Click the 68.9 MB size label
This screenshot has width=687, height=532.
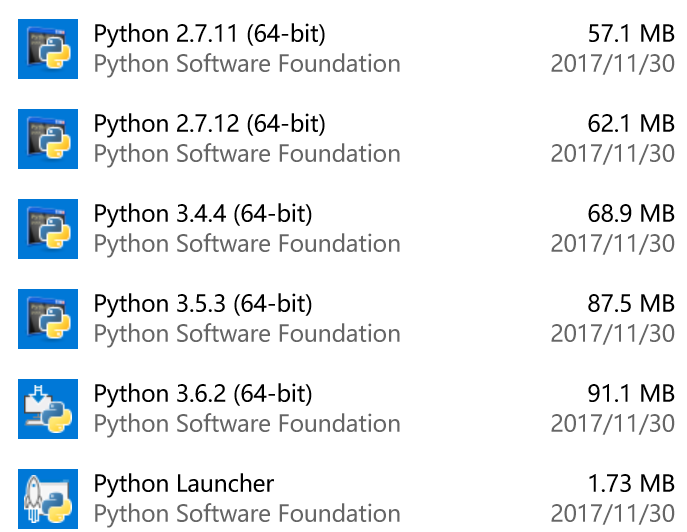[631, 214]
